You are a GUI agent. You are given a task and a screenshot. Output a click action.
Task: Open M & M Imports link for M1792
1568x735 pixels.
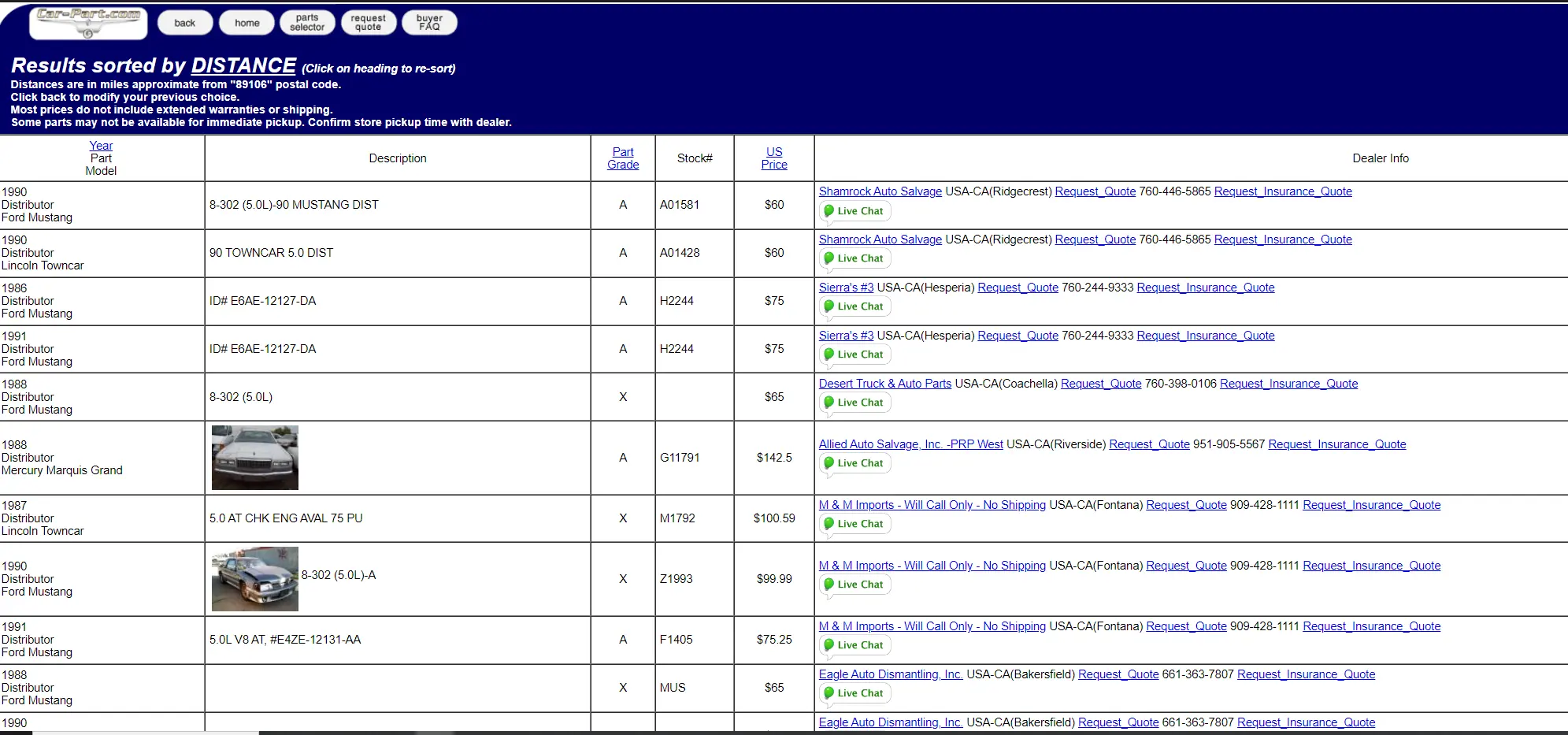pos(932,505)
